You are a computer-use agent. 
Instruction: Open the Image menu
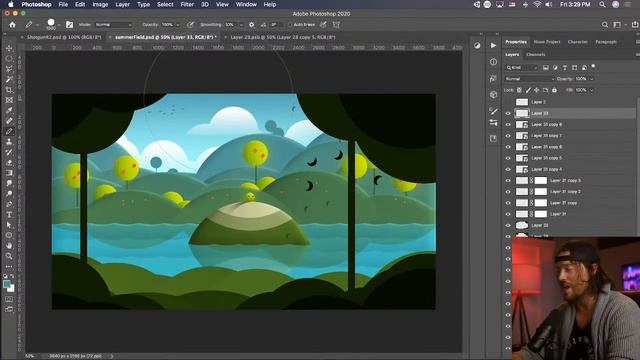[100, 4]
